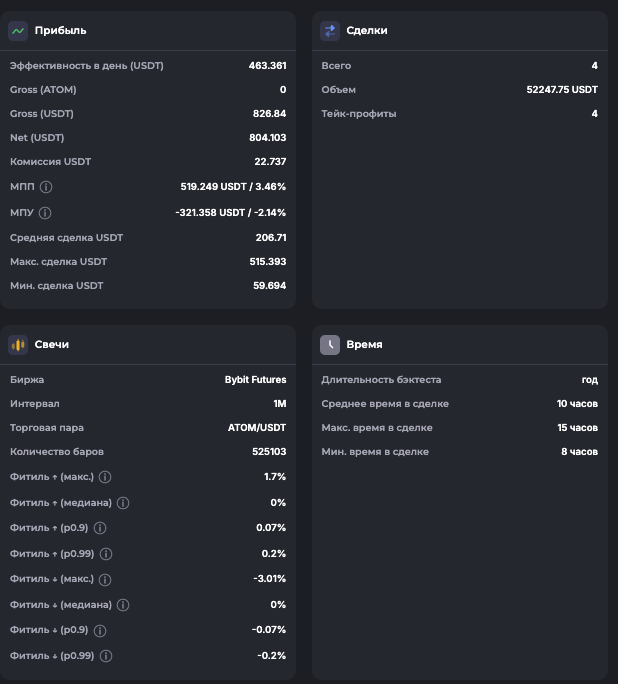Click the Длительность бэктеста label
The height and width of the screenshot is (684, 618).
(x=381, y=380)
